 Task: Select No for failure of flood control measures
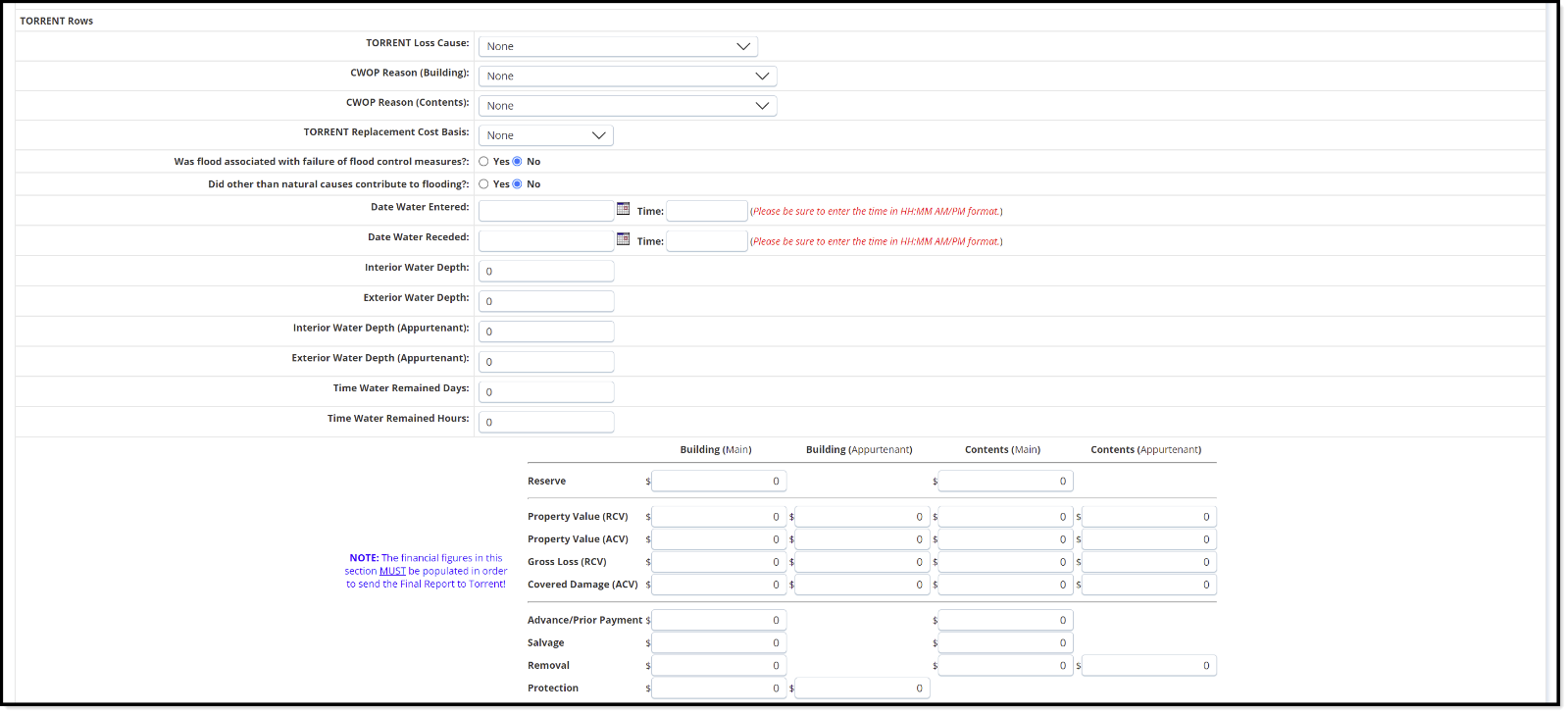coord(517,162)
